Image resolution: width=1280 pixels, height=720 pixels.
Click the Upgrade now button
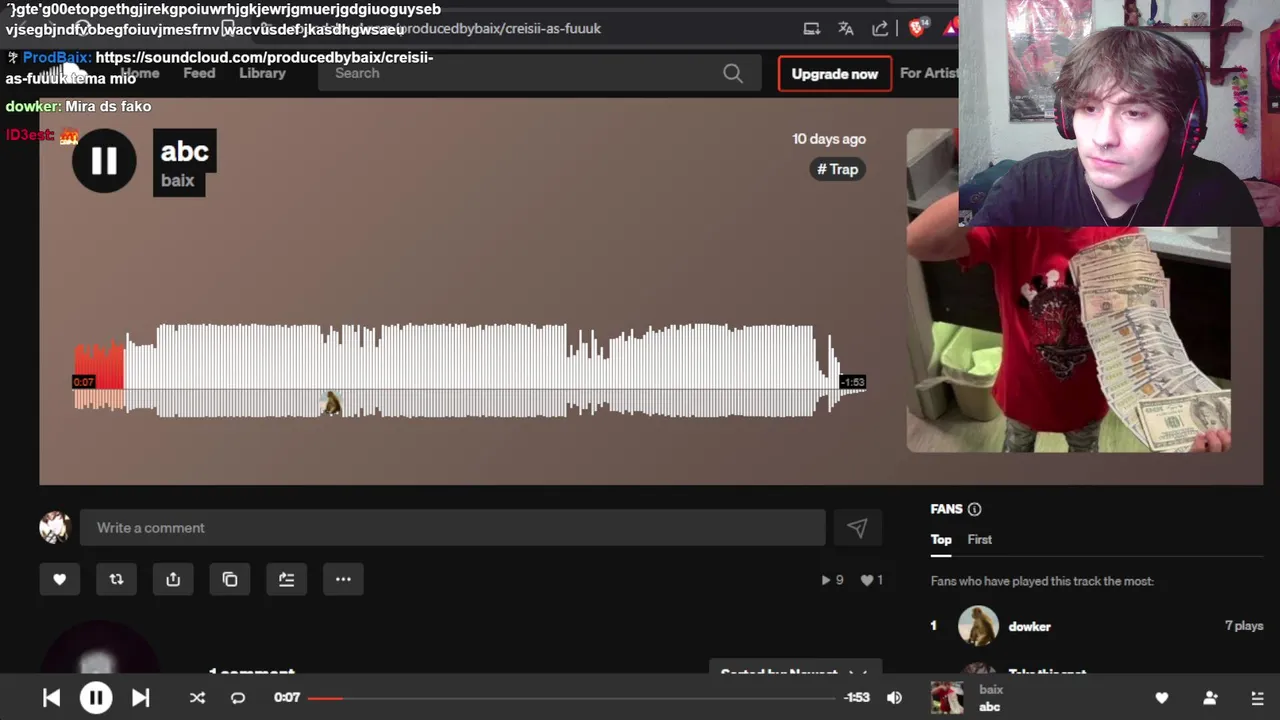pos(835,74)
